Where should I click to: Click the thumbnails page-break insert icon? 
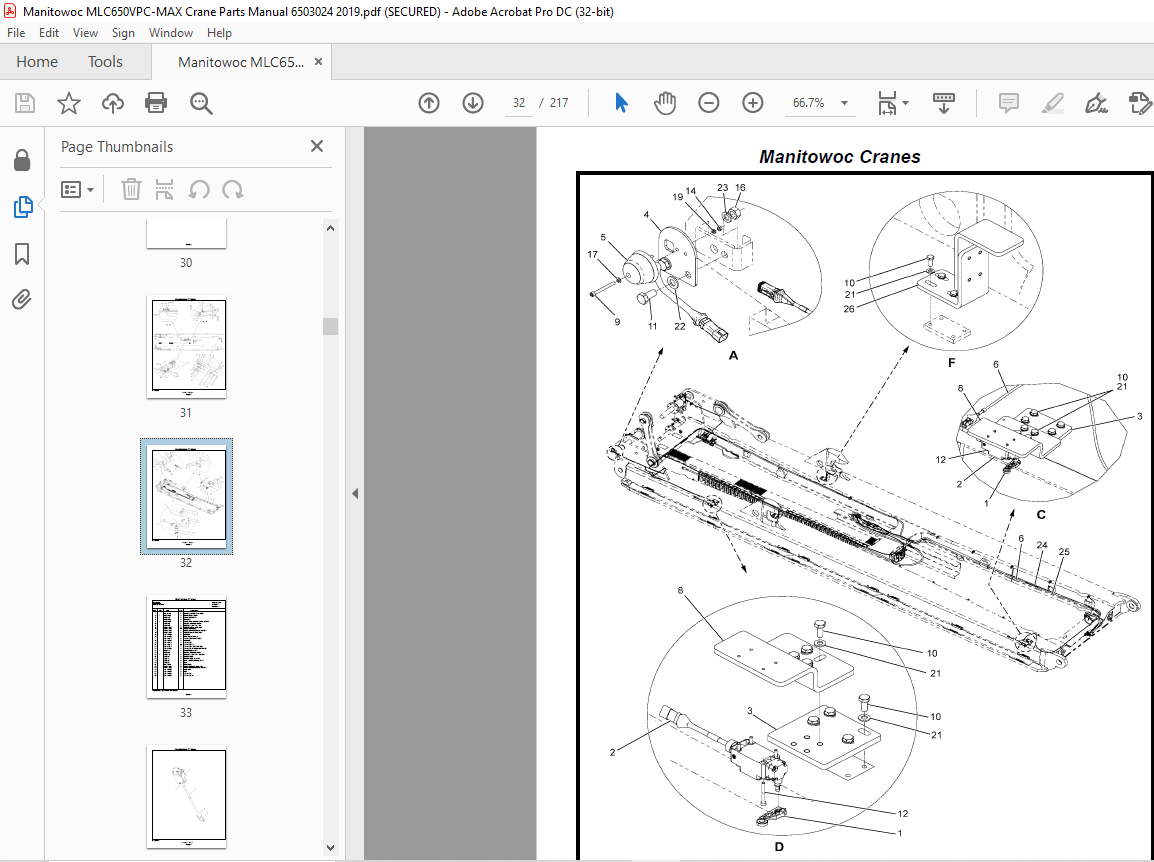pos(165,190)
